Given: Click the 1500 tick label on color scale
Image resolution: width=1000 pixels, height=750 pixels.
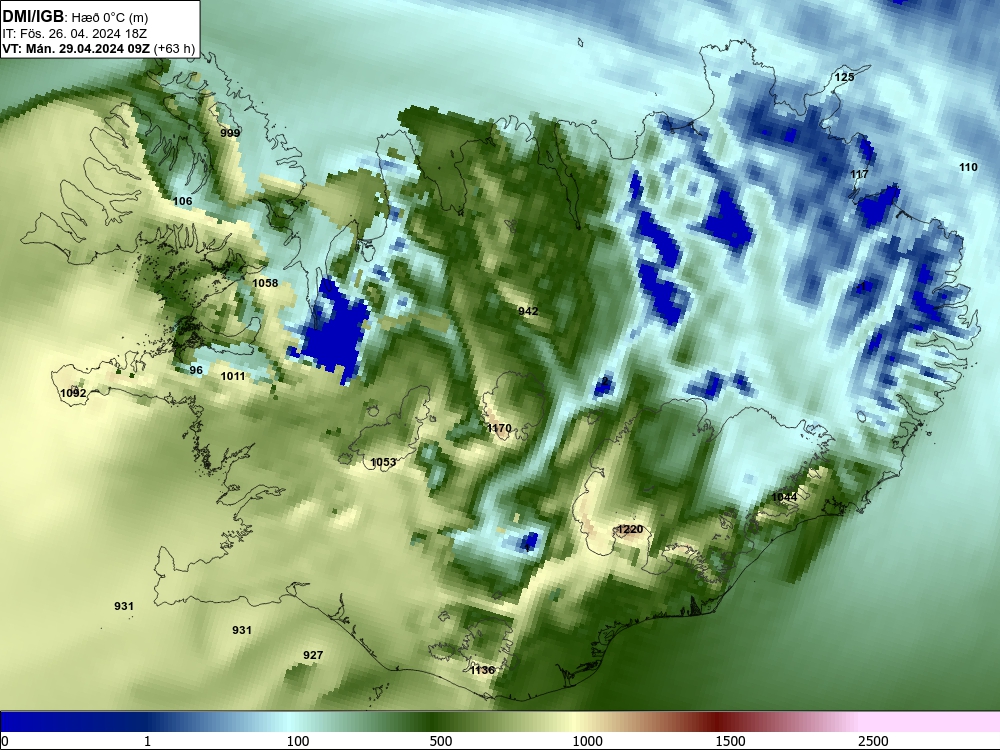Looking at the screenshot, I should (x=730, y=740).
